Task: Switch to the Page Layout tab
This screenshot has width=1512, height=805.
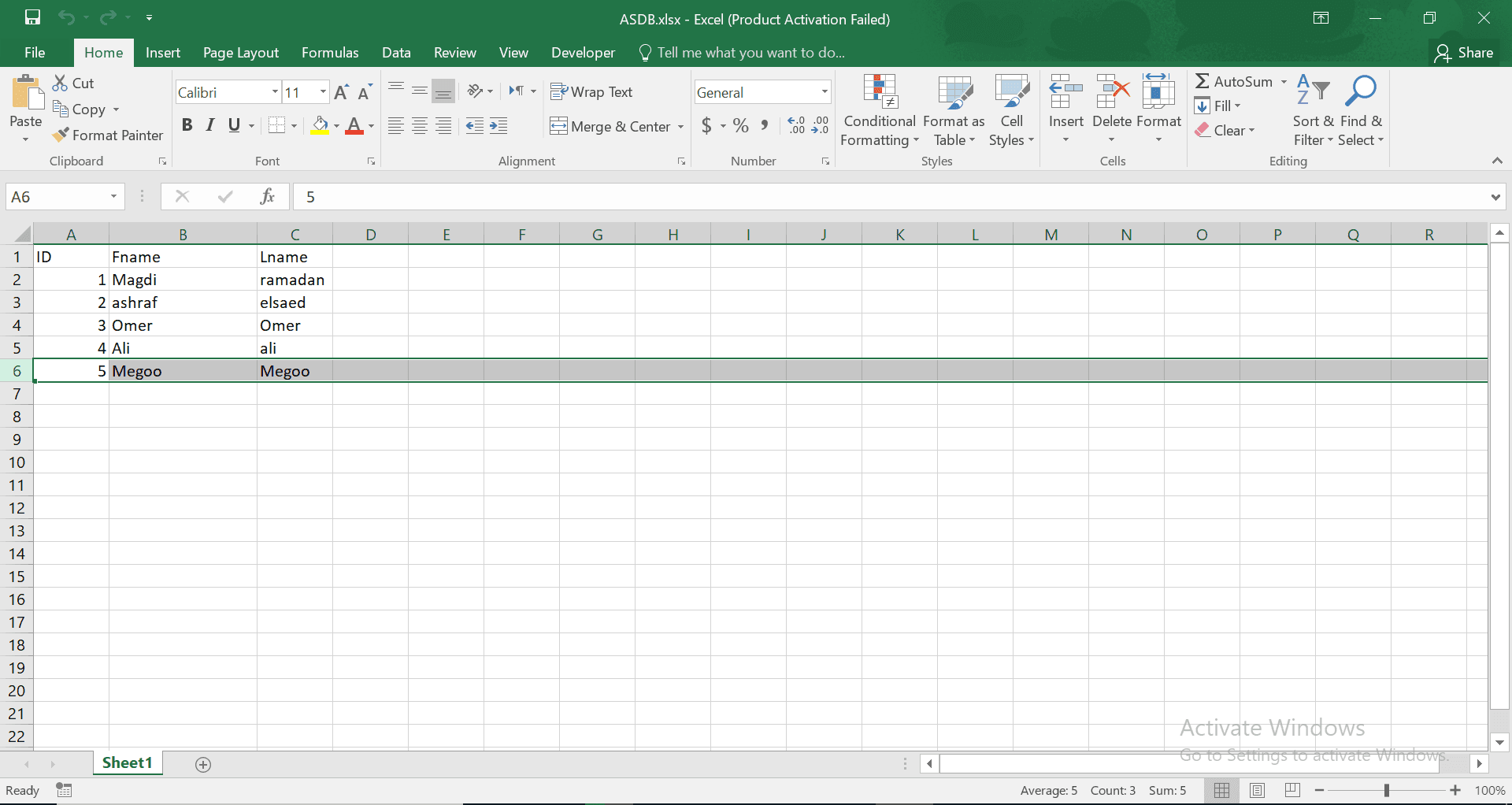Action: [x=241, y=52]
